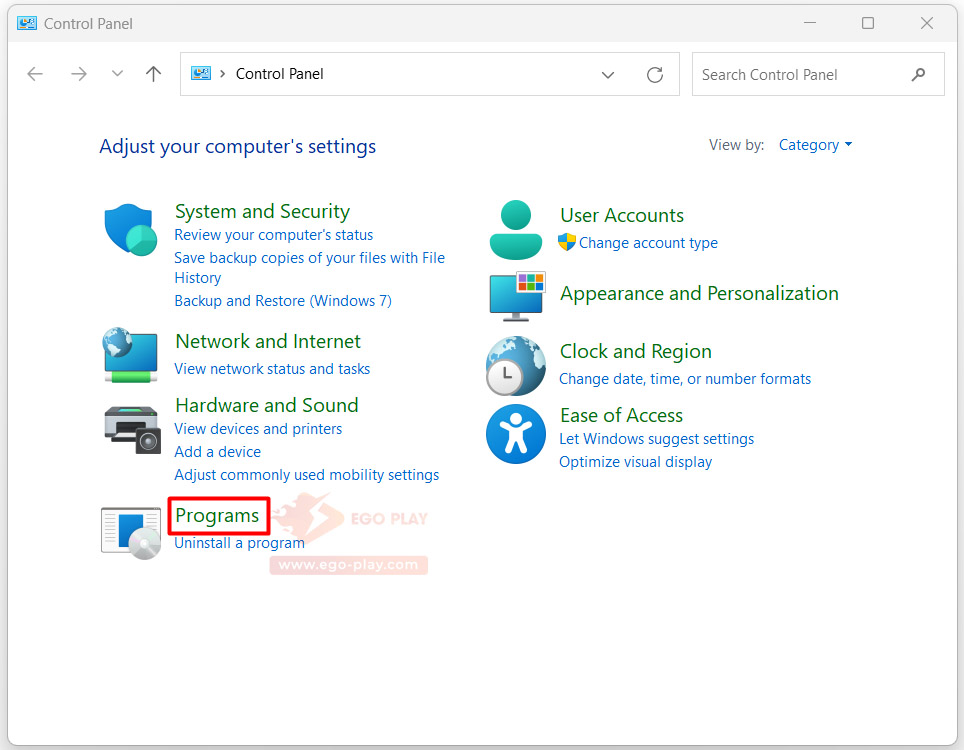Open Change account type link
Viewport: 964px width, 750px height.
[x=648, y=243]
